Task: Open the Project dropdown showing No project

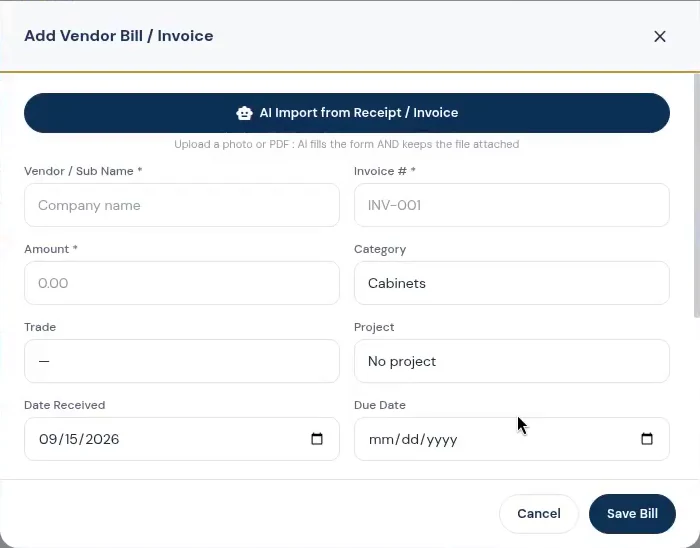Action: pos(512,361)
